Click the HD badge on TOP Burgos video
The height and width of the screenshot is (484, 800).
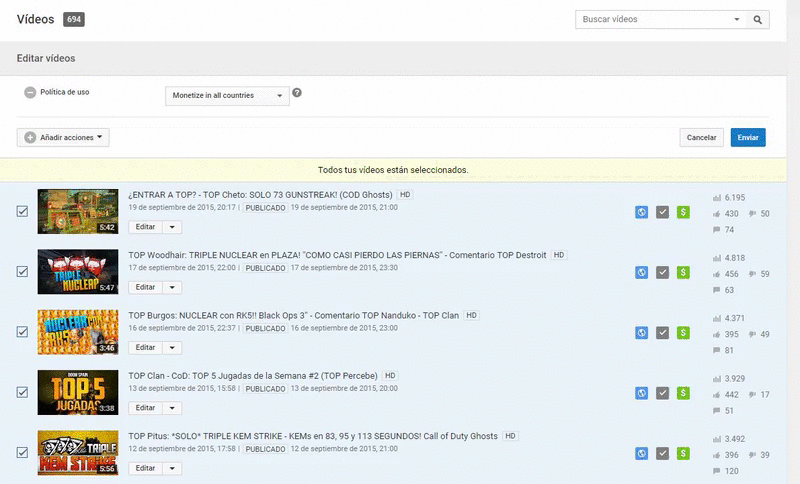tap(471, 315)
